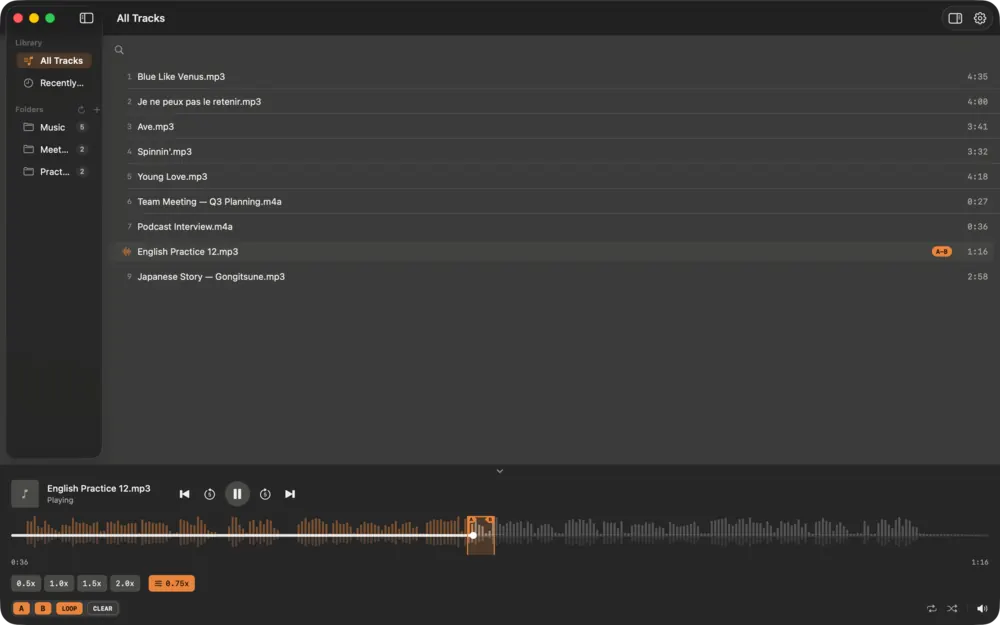Disable the A-B LOOP toggle
This screenshot has height=625, width=1000.
click(x=70, y=608)
